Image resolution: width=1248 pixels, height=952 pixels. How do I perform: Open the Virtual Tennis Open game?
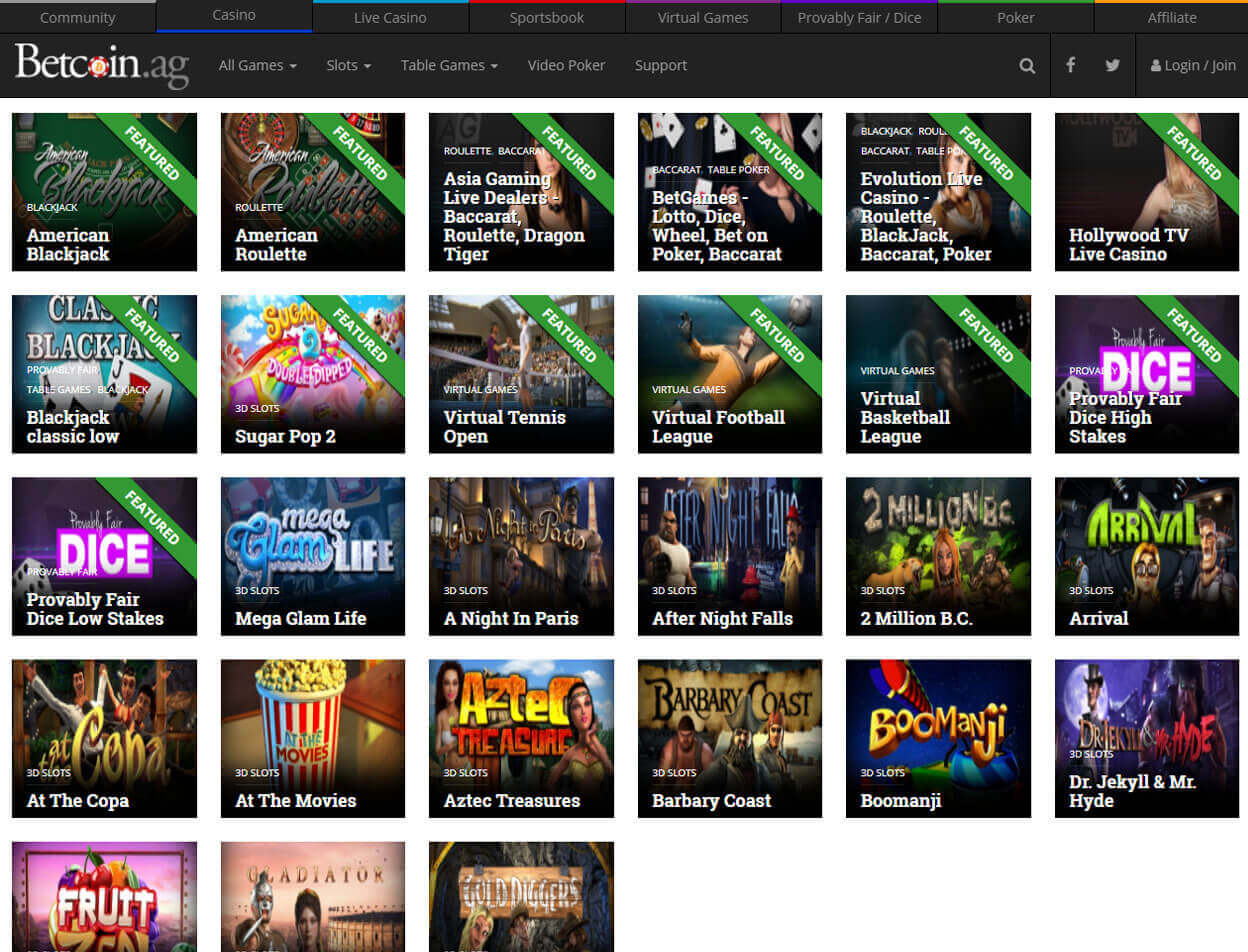[x=521, y=374]
